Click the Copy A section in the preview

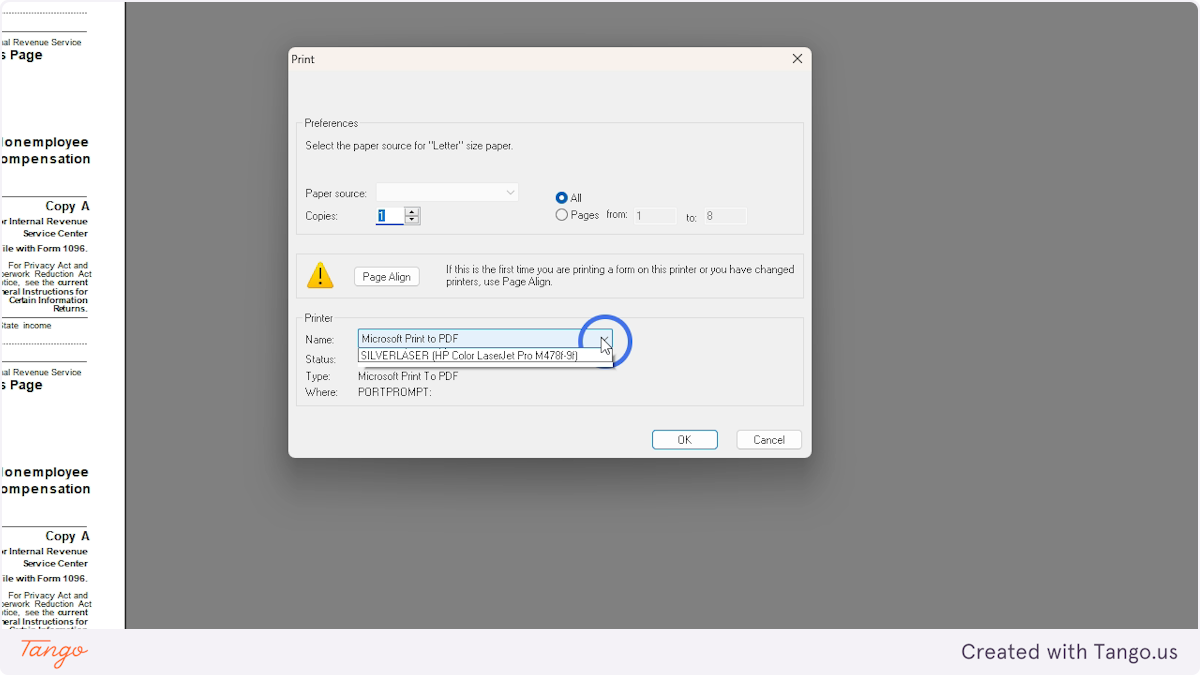(x=66, y=205)
